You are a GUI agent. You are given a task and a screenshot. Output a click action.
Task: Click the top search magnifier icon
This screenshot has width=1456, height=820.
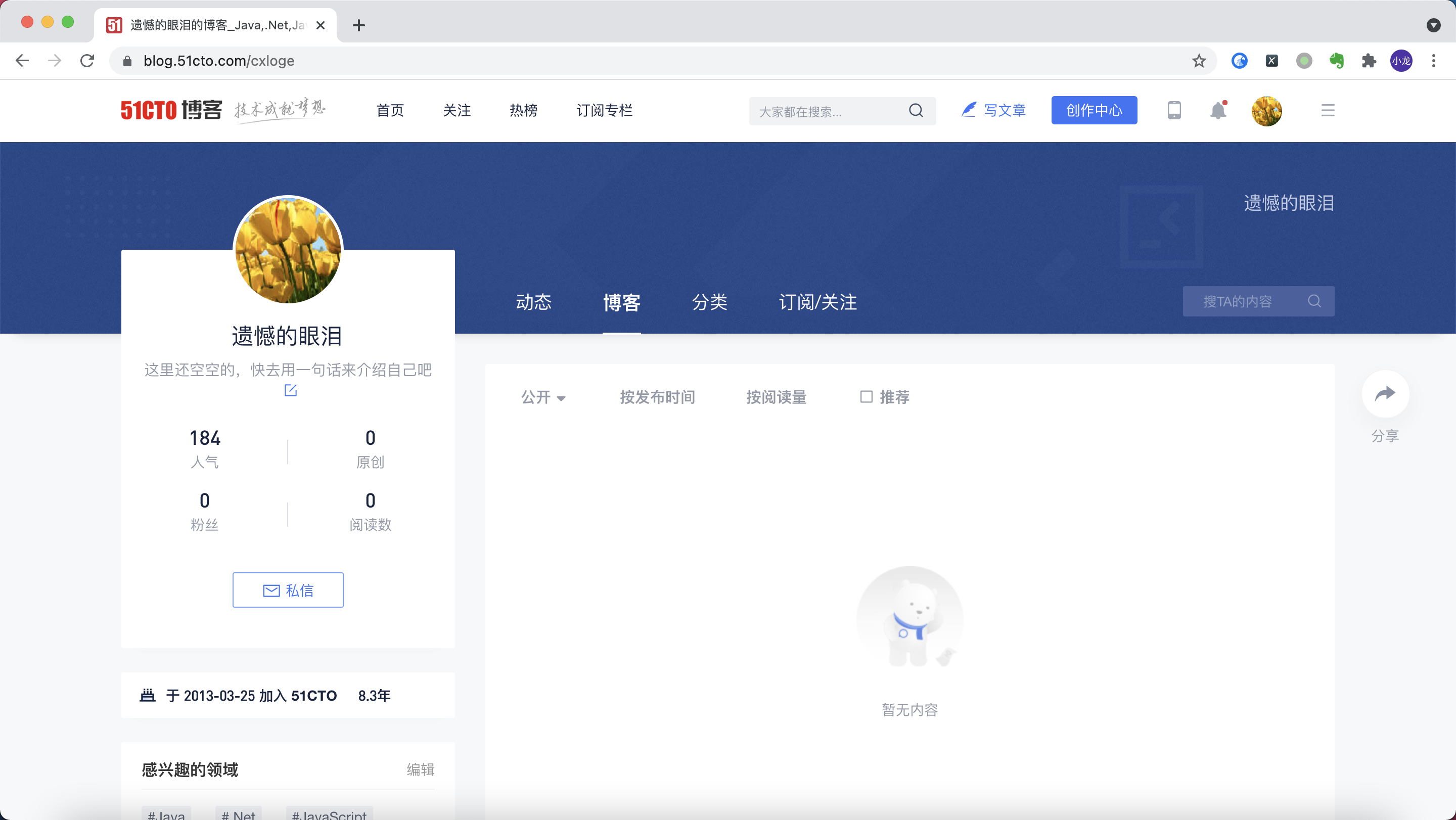point(916,110)
